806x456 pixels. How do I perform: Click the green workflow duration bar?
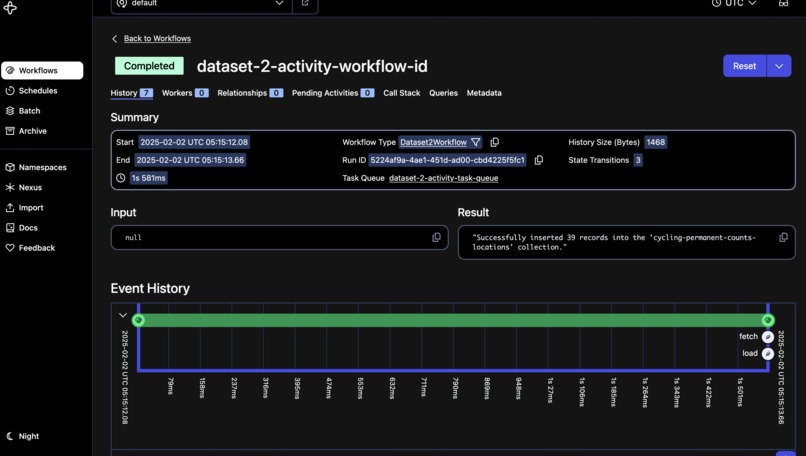pos(453,320)
